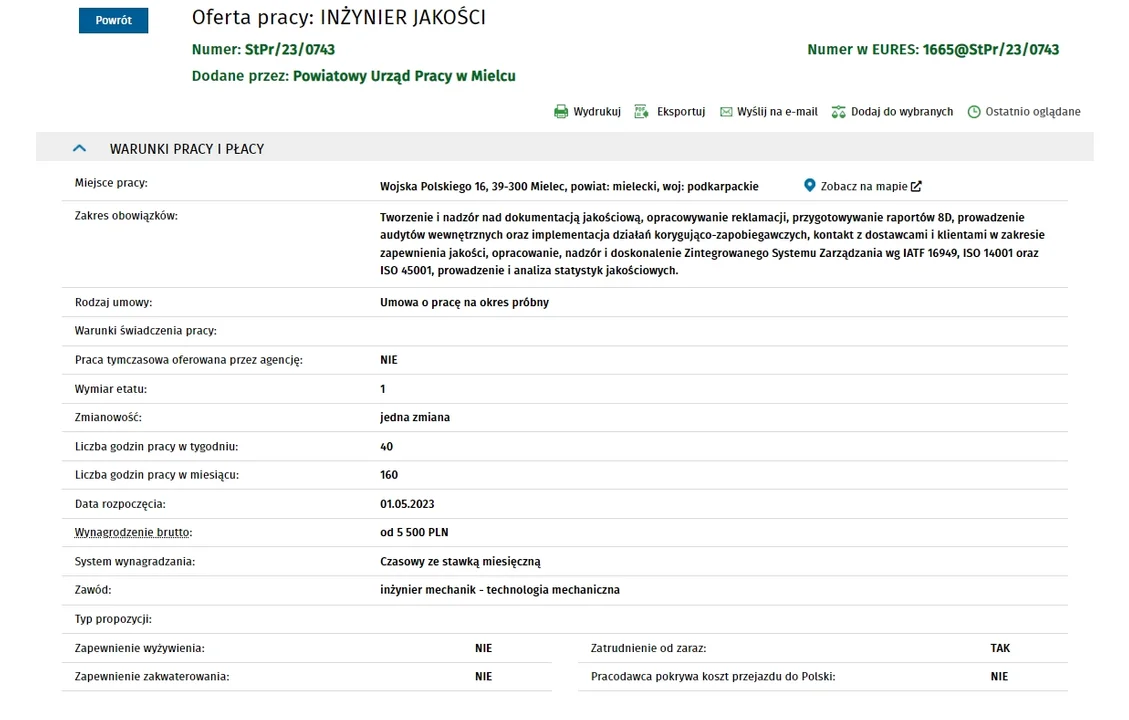Viewport: 1129px width, 720px height.
Task: Click the Miejsce pracy label
Action: [x=111, y=183]
